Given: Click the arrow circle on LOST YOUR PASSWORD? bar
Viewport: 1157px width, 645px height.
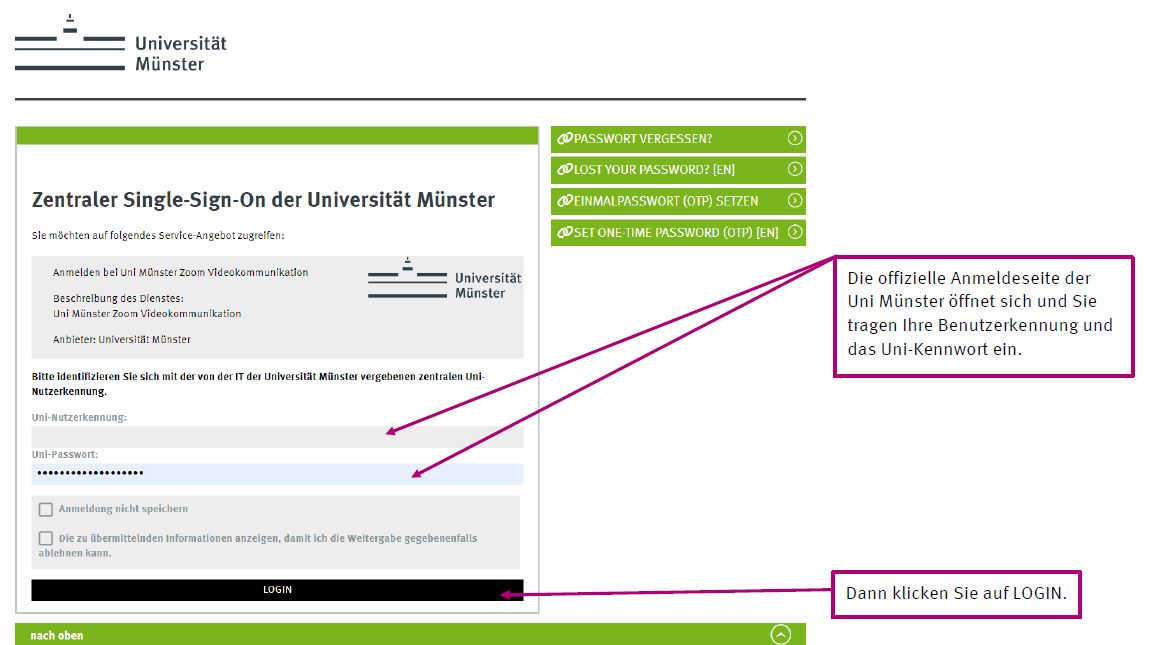Looking at the screenshot, I should click(795, 170).
